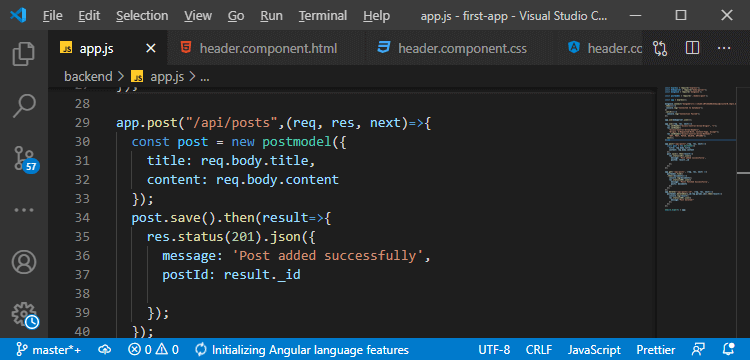Open notifications bell in status bar
Screen dimensions: 750x360
click(728, 349)
